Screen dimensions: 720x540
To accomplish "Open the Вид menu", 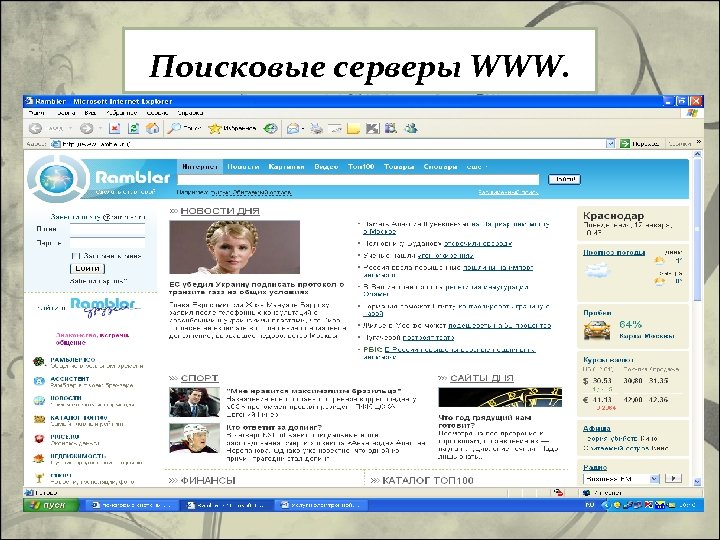I will pyautogui.click(x=90, y=113).
